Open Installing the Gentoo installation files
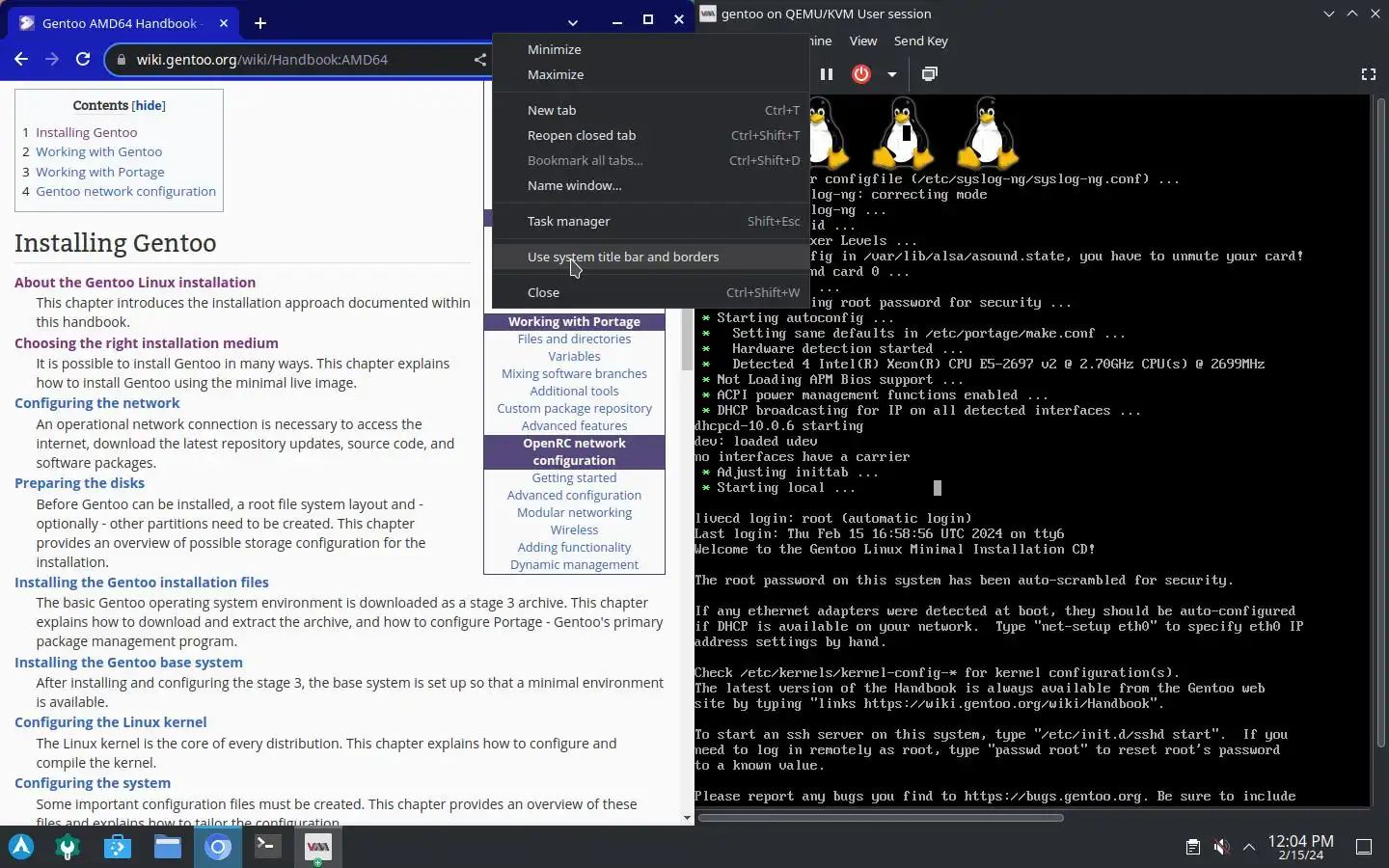This screenshot has width=1389, height=868. 141,583
